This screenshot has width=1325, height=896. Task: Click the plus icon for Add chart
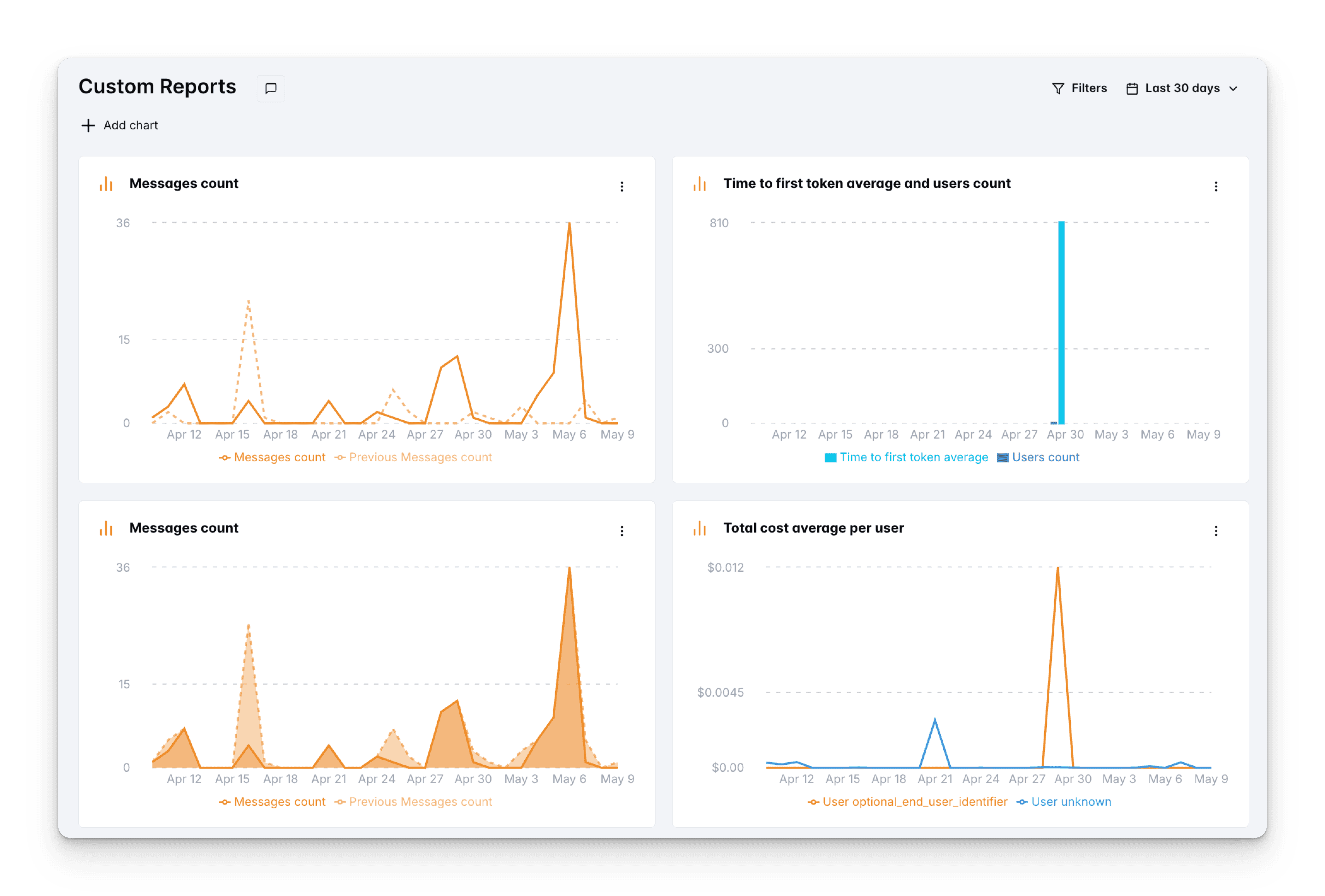click(88, 126)
